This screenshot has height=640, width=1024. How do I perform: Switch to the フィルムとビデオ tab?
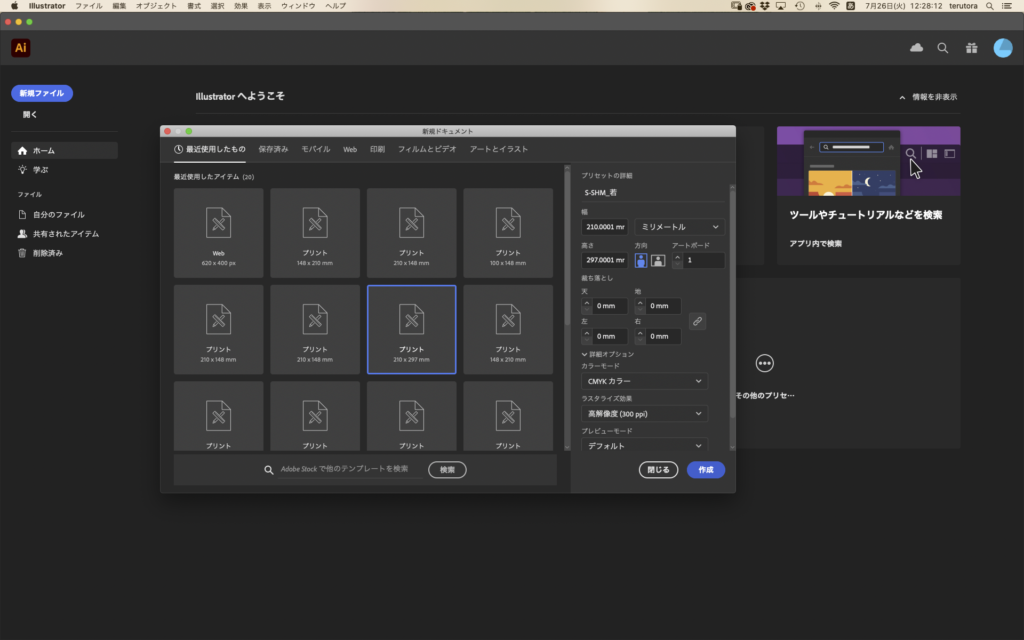tap(427, 150)
